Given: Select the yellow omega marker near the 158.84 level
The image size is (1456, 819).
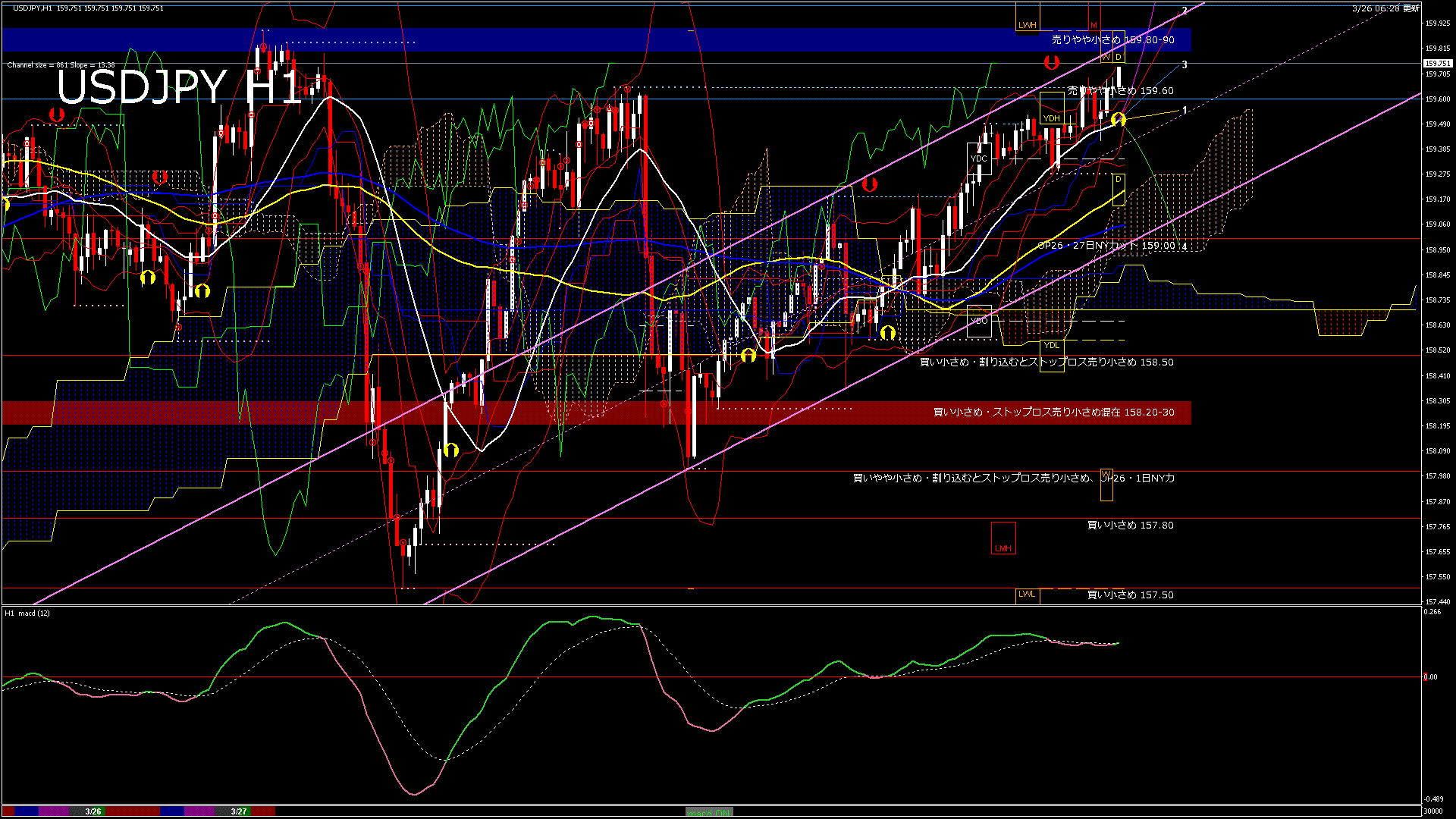Looking at the screenshot, I should (148, 278).
